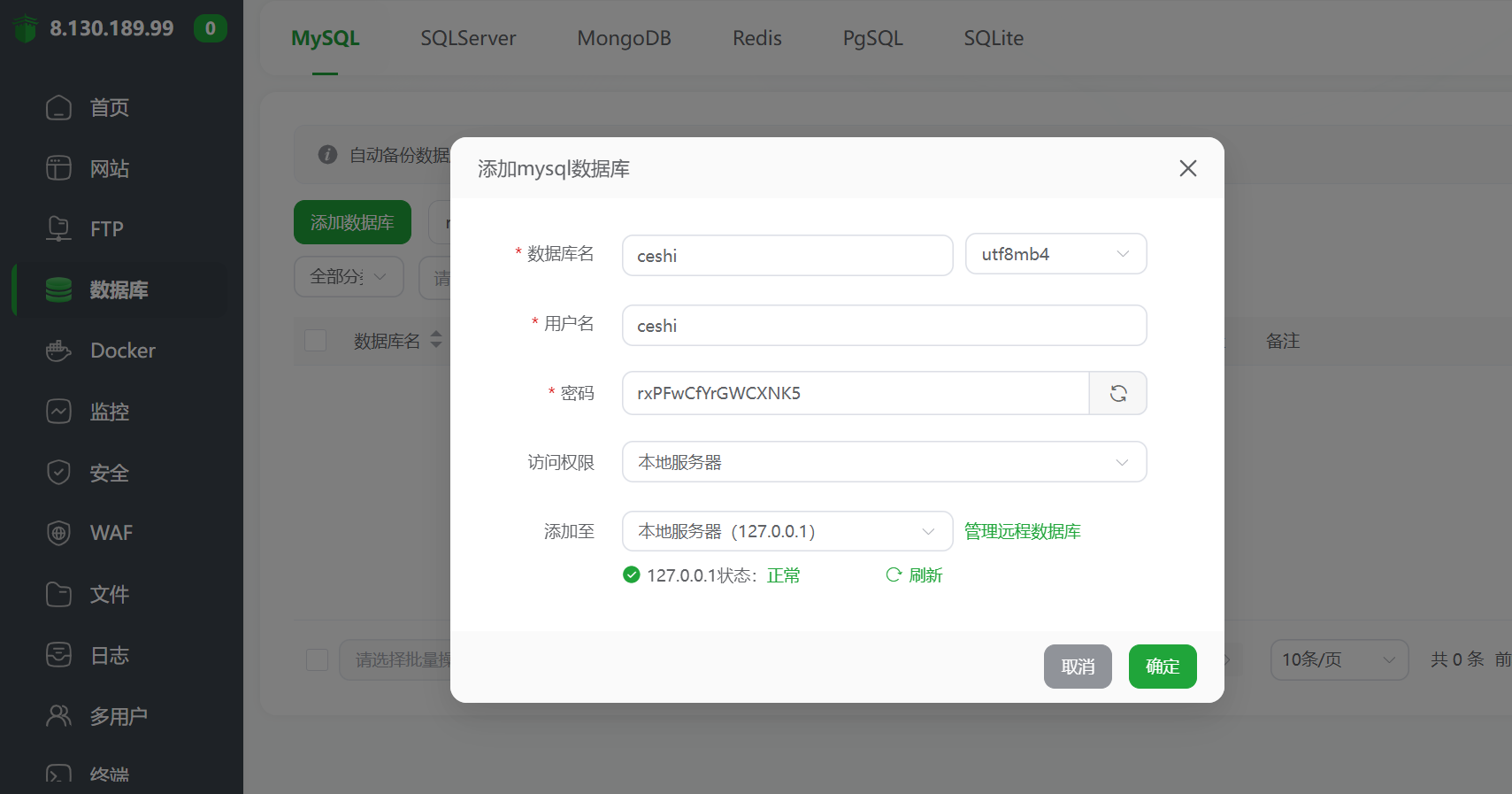Confirm with the green 确定 button
This screenshot has width=1512, height=794.
[1163, 667]
